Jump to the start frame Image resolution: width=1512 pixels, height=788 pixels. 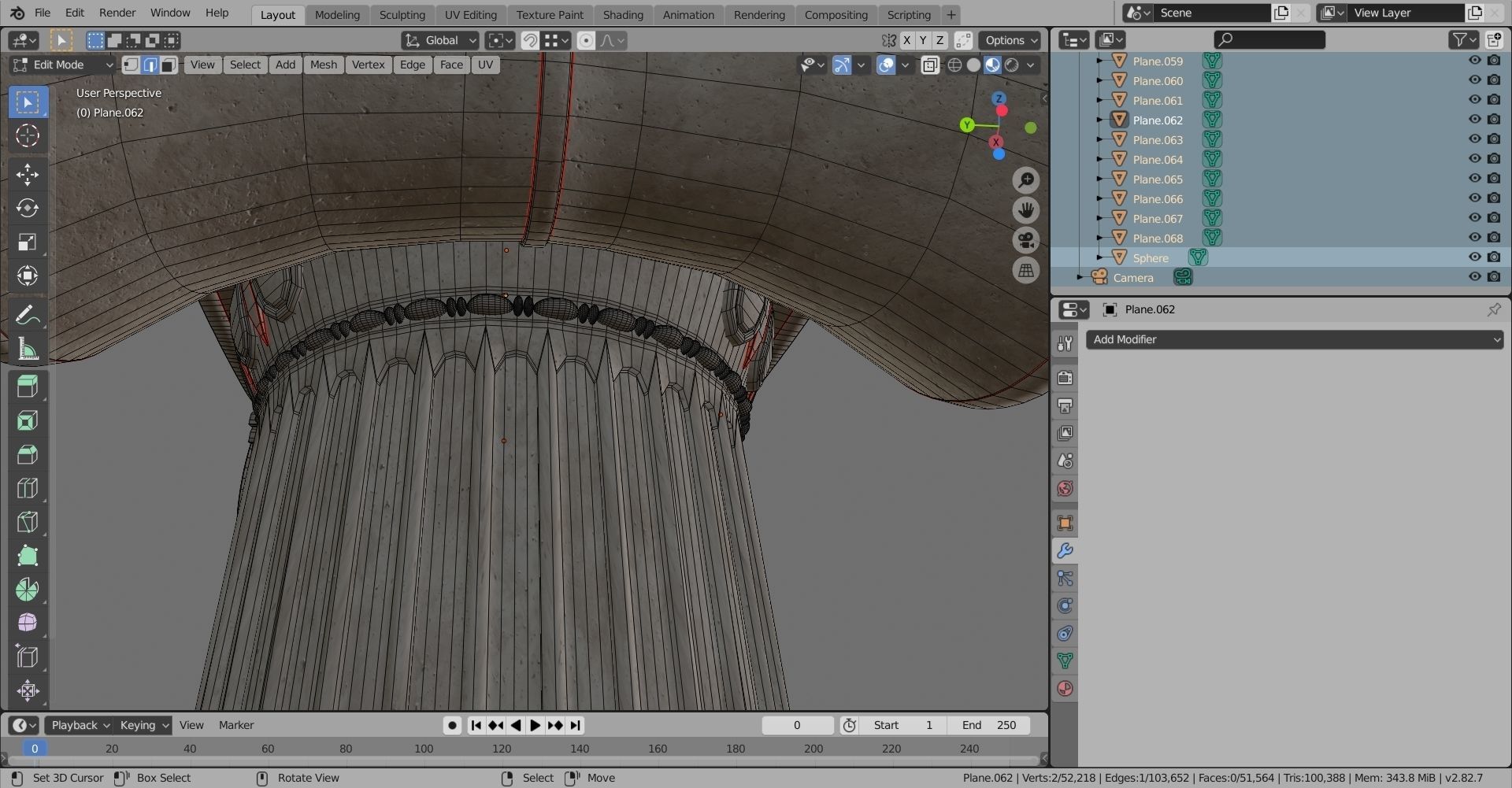pos(476,725)
